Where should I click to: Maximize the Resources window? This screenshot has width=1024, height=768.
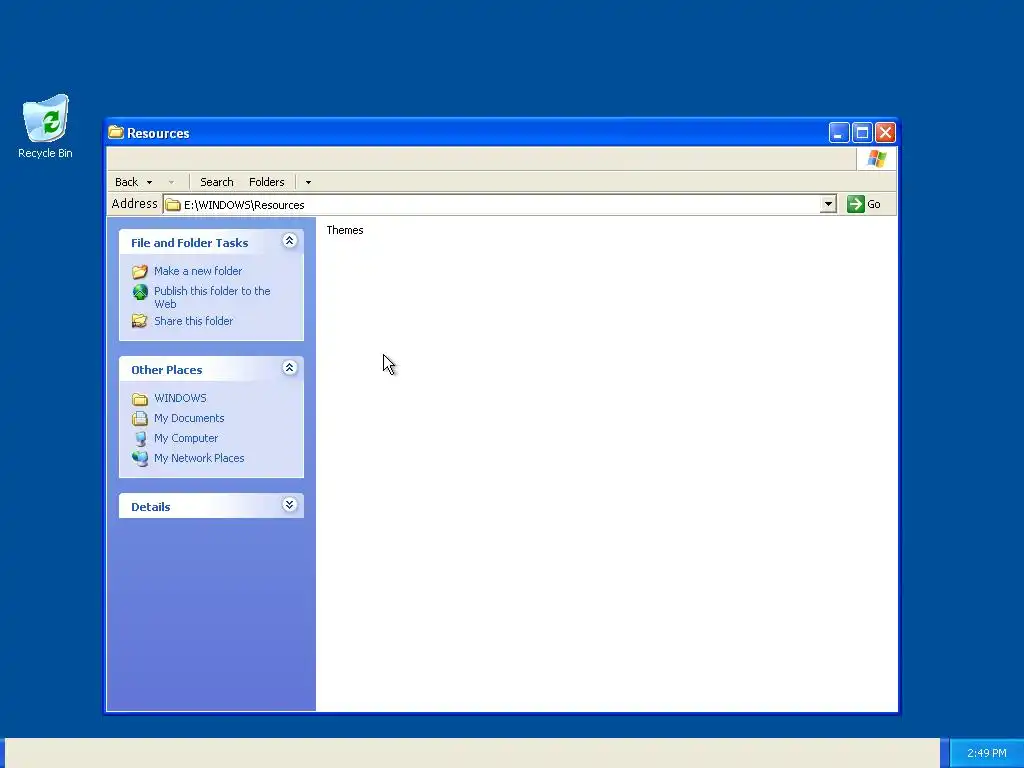[862, 133]
